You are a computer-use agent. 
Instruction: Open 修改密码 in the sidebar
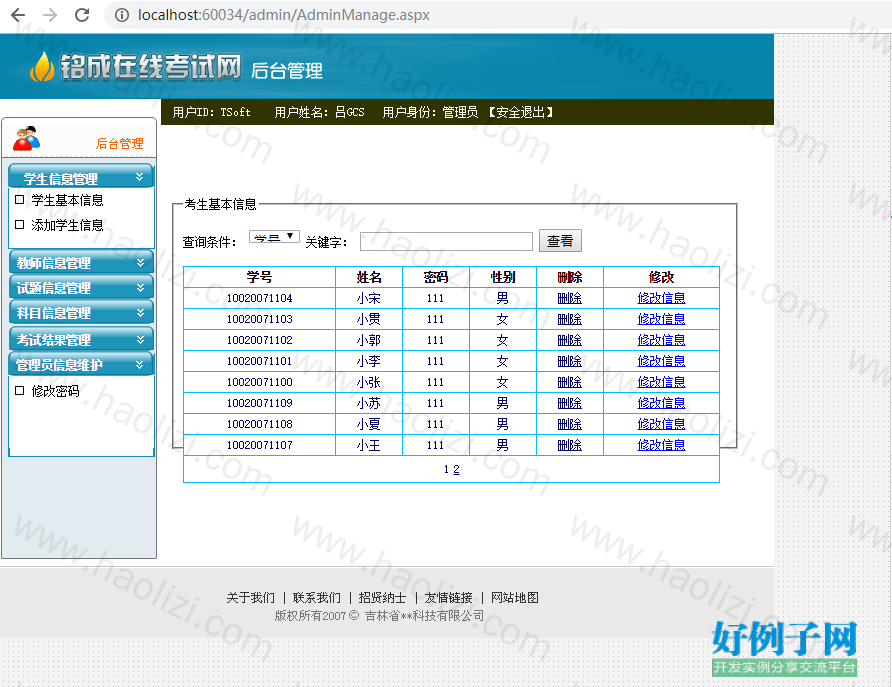(55, 391)
